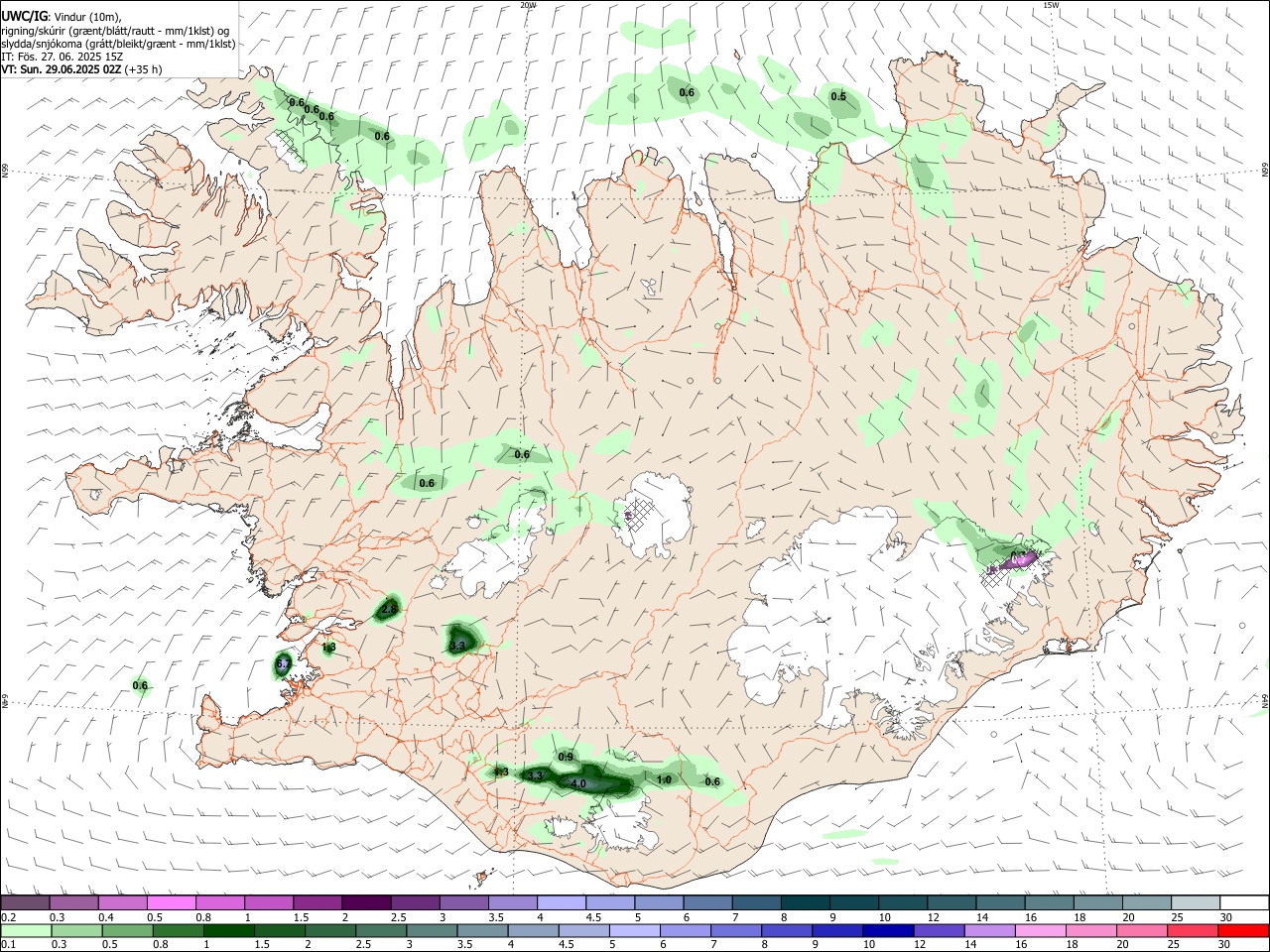Click the white swatch ending the snow scale
Viewport: 1270px width, 952px height.
[x=1243, y=902]
